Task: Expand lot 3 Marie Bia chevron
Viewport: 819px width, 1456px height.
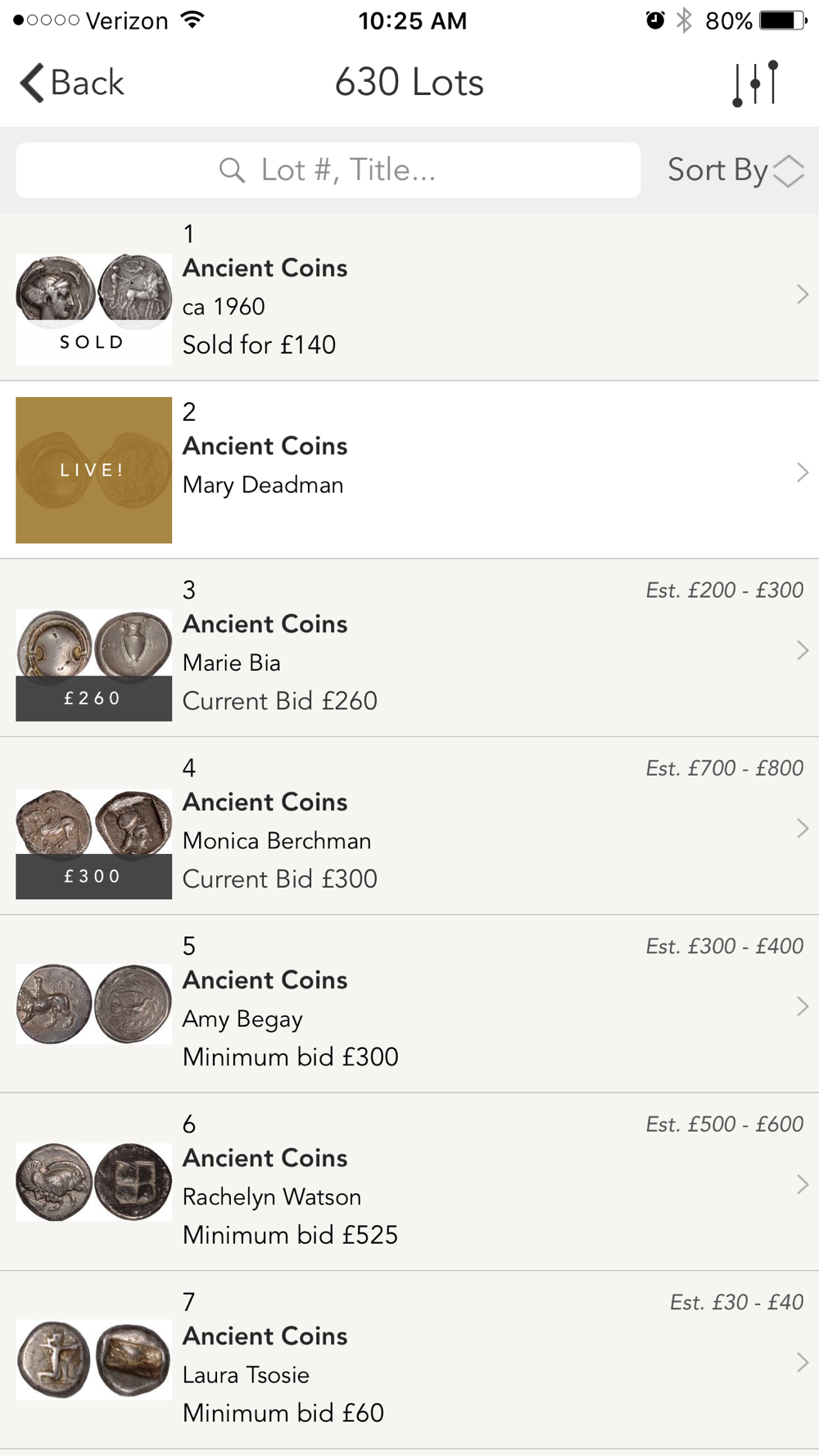Action: point(802,651)
